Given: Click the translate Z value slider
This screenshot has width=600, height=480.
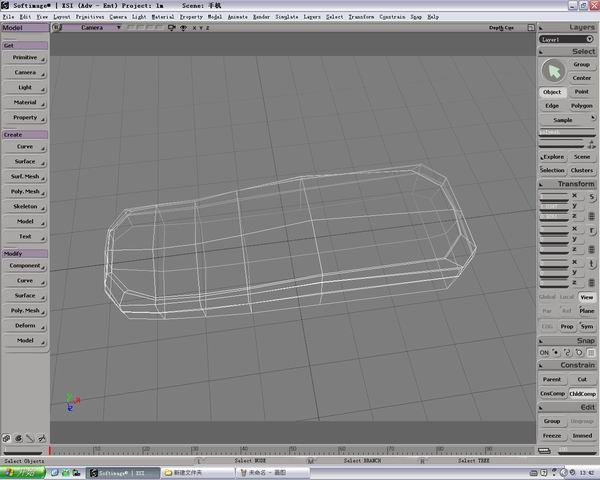Looking at the screenshot, I should 554,283.
